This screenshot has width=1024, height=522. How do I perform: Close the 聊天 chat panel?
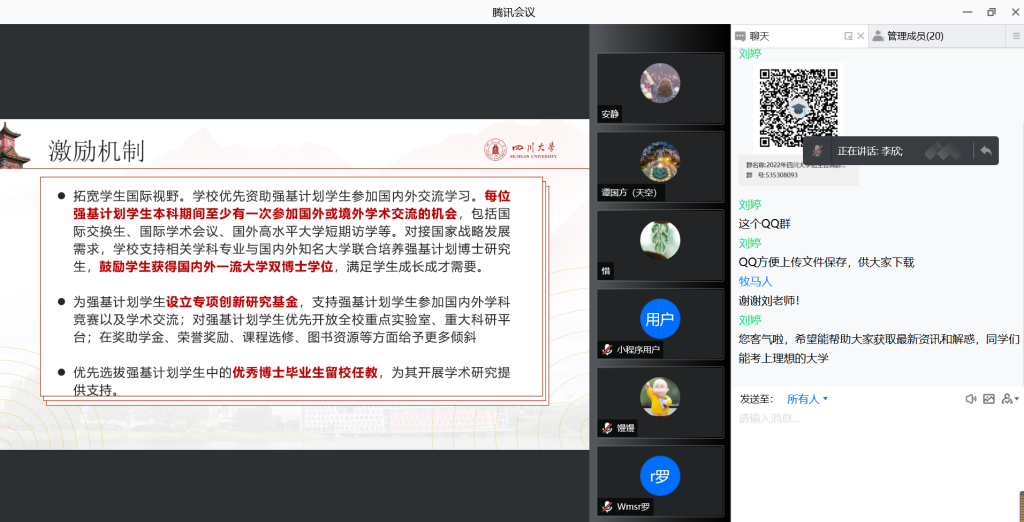click(x=860, y=36)
